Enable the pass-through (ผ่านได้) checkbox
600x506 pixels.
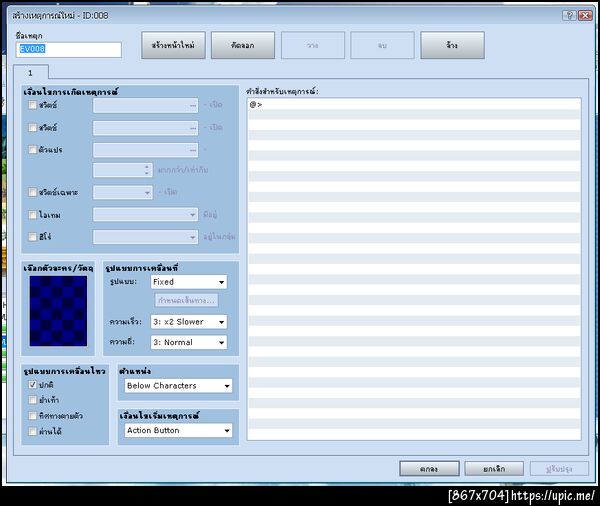33,431
